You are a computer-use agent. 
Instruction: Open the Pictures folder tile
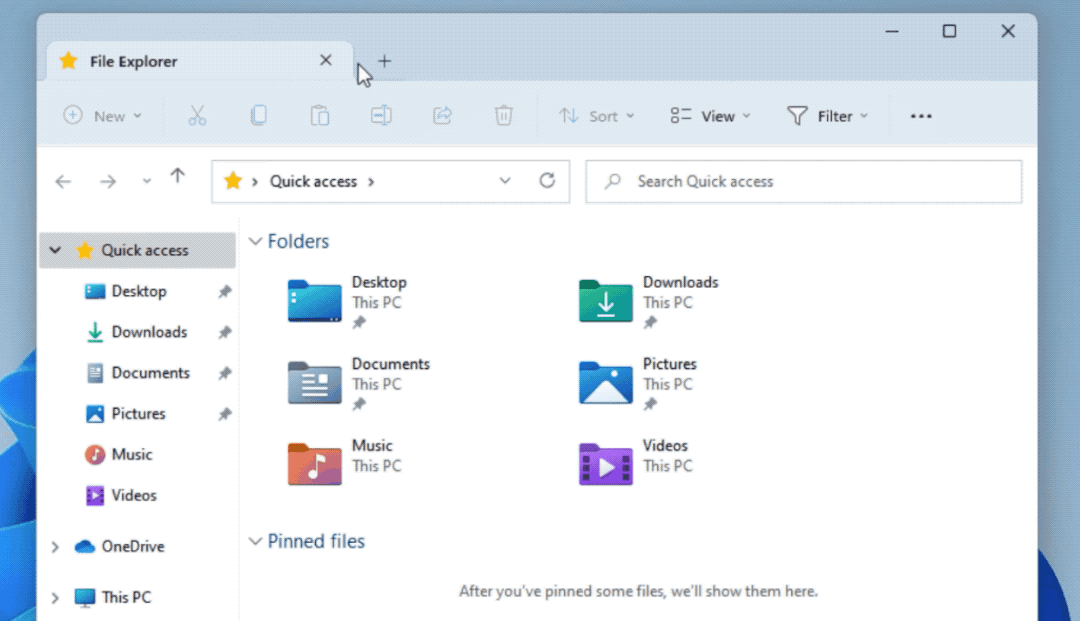click(x=638, y=383)
